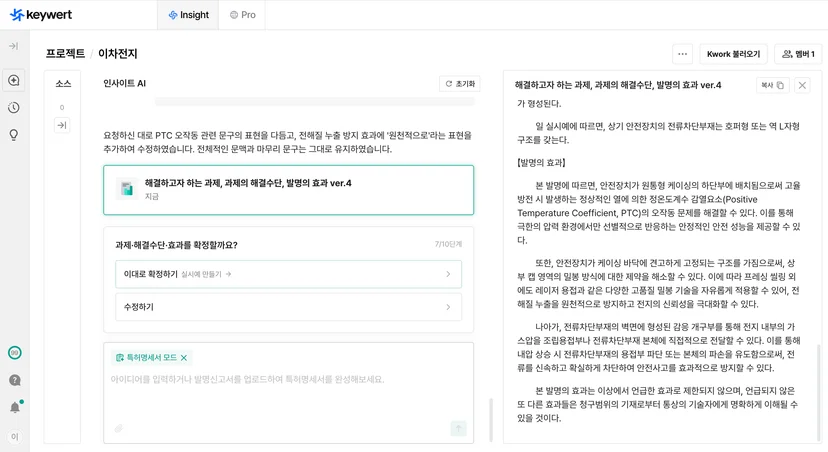The image size is (828, 452).
Task: Open the ver.4 document card
Action: click(288, 190)
